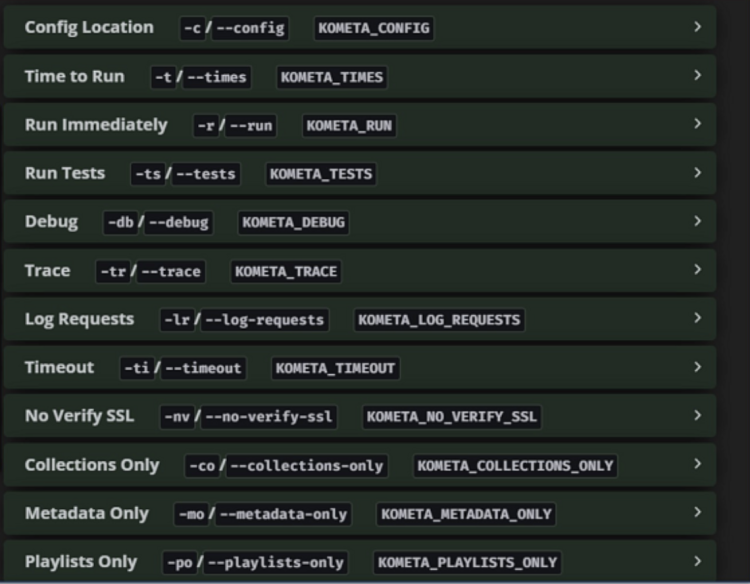Click chevron on Run Immediately row

pos(698,125)
